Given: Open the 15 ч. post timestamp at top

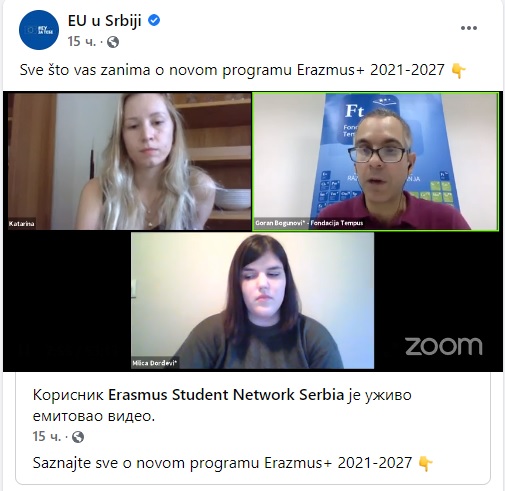Looking at the screenshot, I should [81, 42].
